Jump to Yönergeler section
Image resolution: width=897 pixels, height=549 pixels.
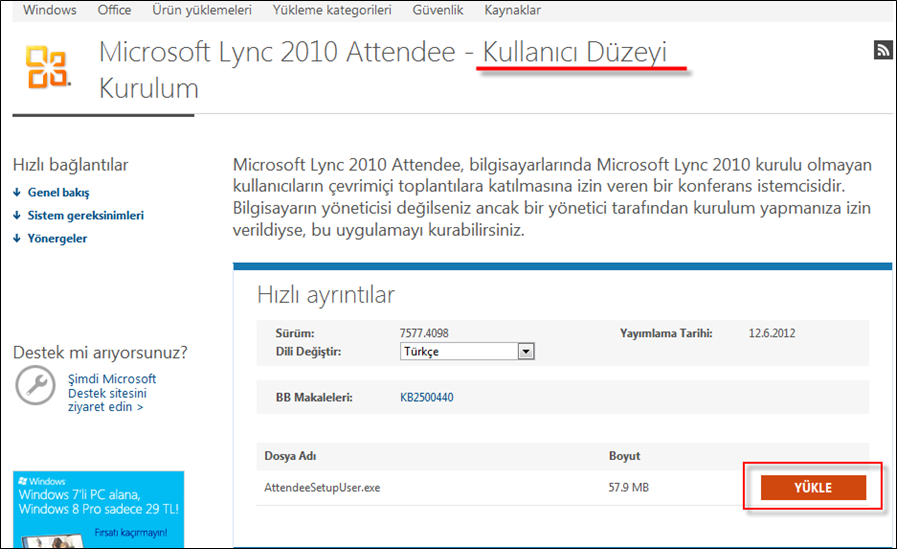coord(57,238)
